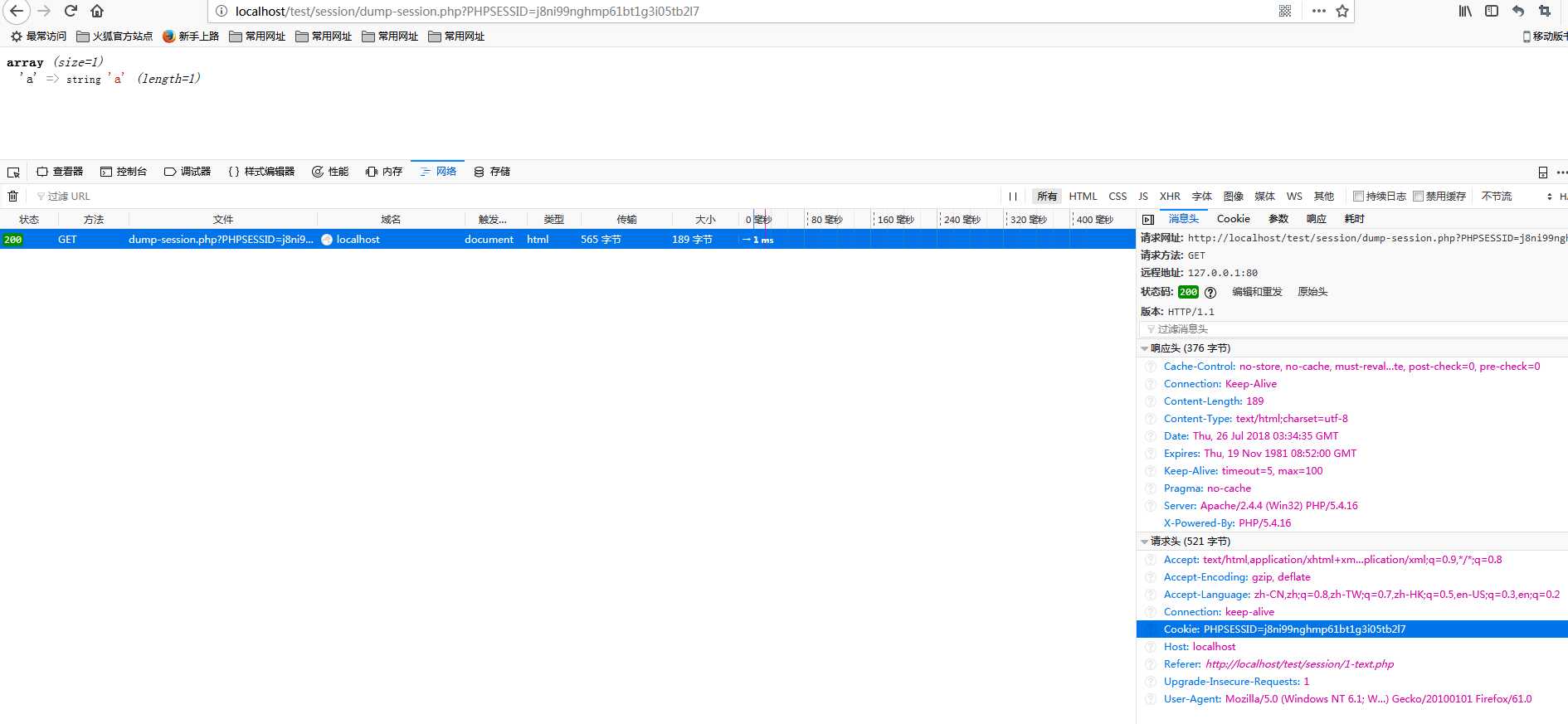Enable the 持续日志 checkbox
The width and height of the screenshot is (1568, 724).
(x=1358, y=196)
